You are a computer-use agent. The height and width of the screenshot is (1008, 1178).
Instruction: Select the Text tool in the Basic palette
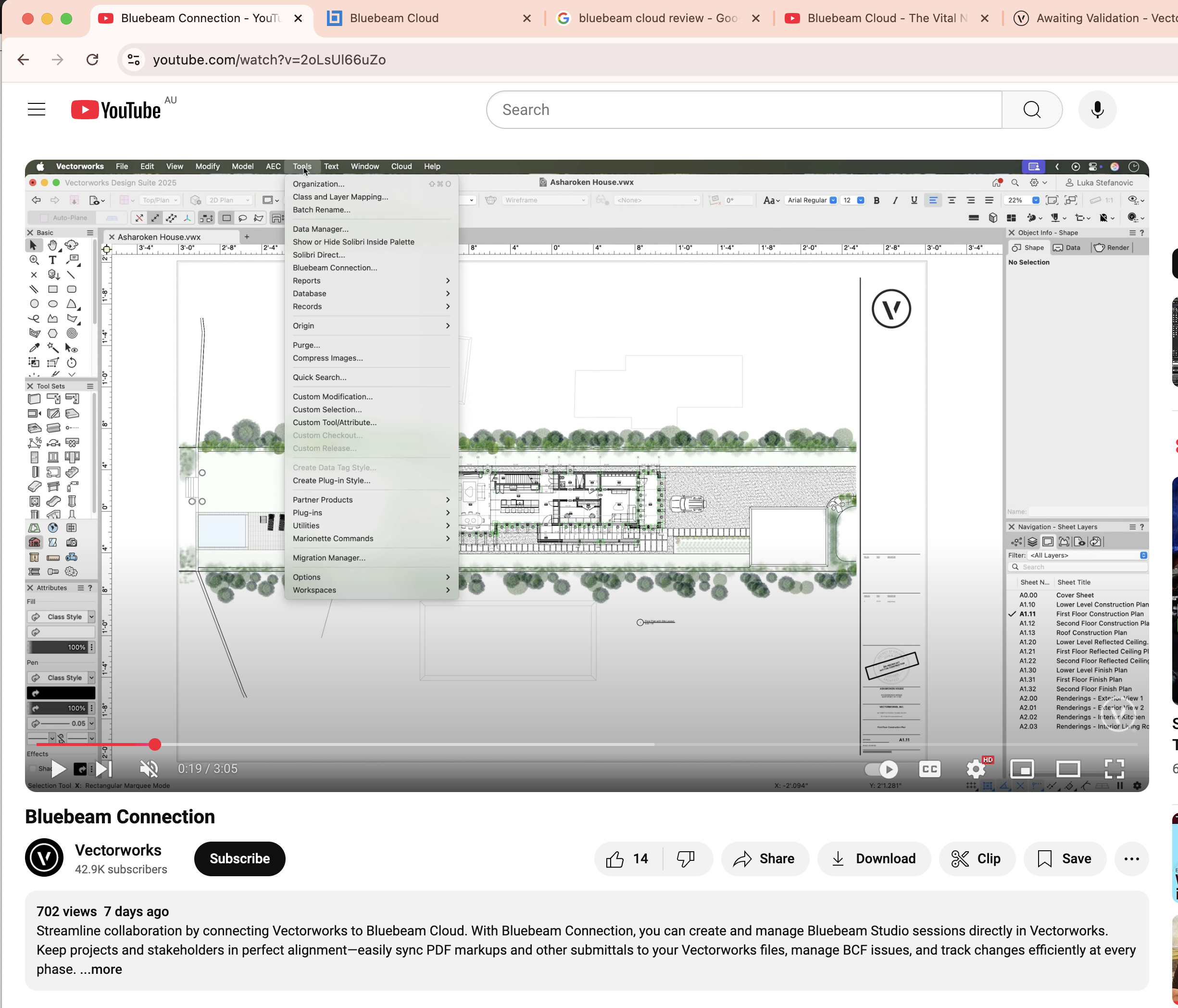(x=53, y=260)
